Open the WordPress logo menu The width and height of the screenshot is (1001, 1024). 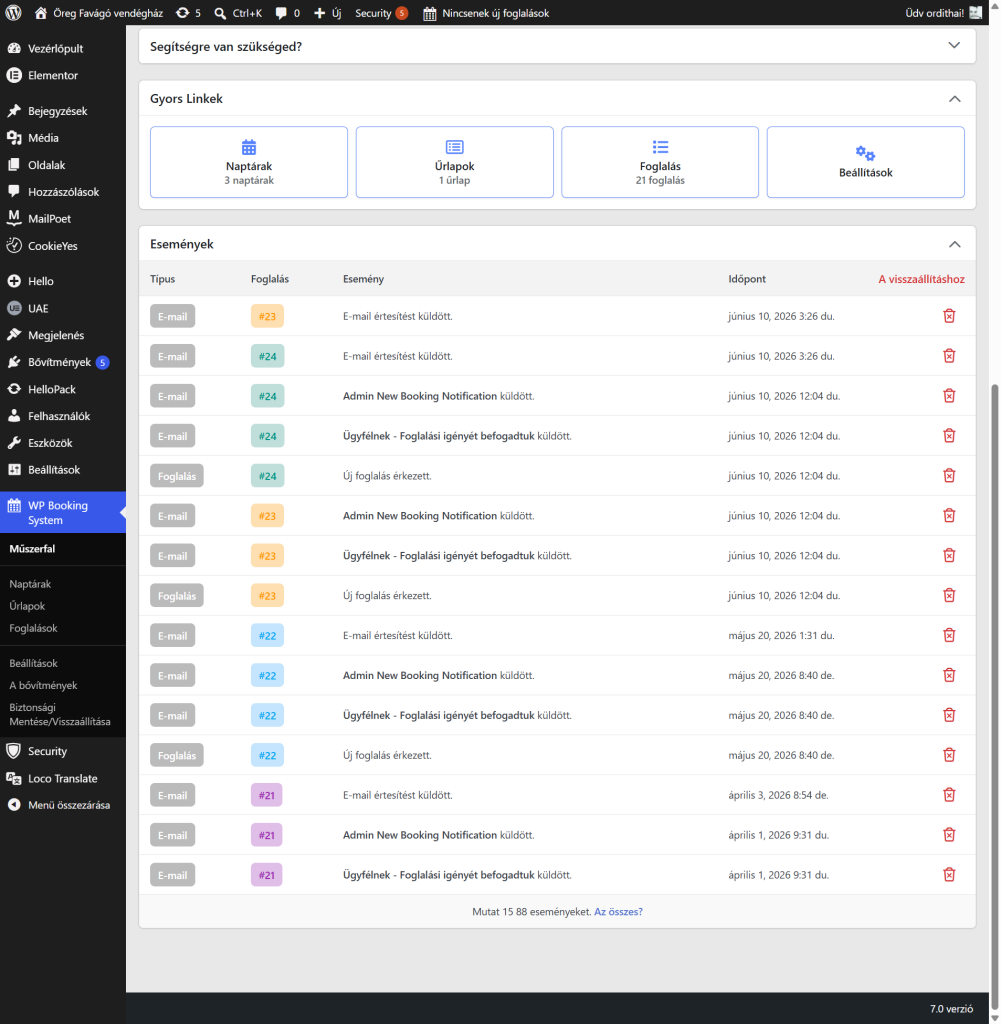tap(13, 13)
